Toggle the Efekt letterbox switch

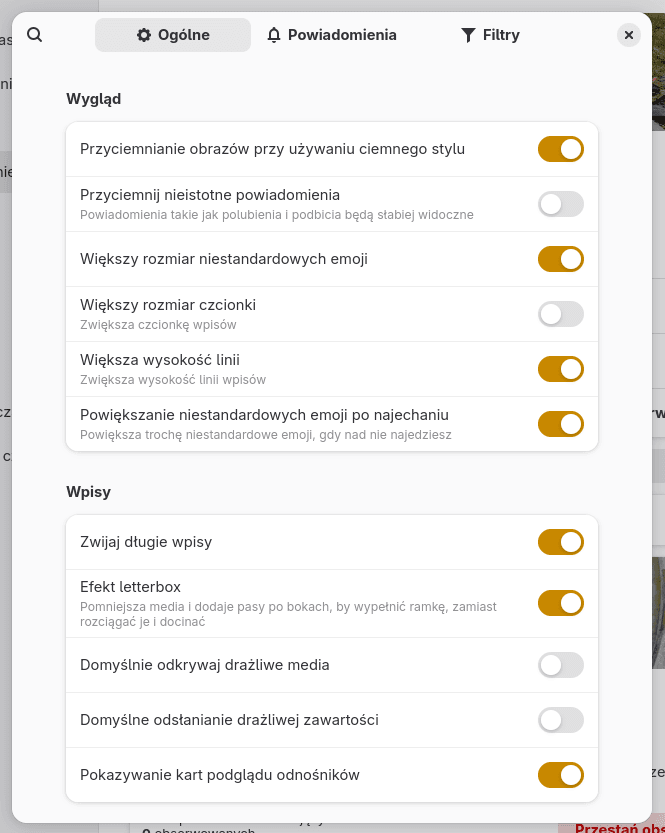click(560, 603)
